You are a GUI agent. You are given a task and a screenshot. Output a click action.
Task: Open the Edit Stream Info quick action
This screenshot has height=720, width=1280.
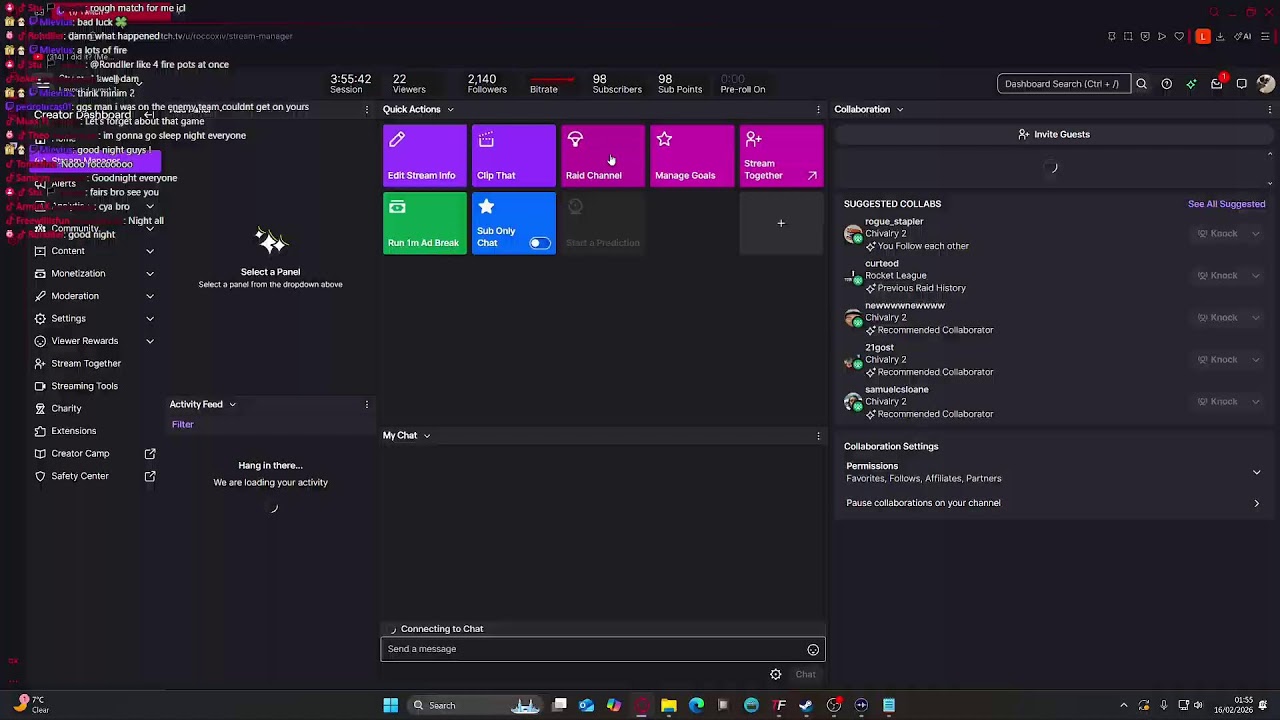point(424,155)
